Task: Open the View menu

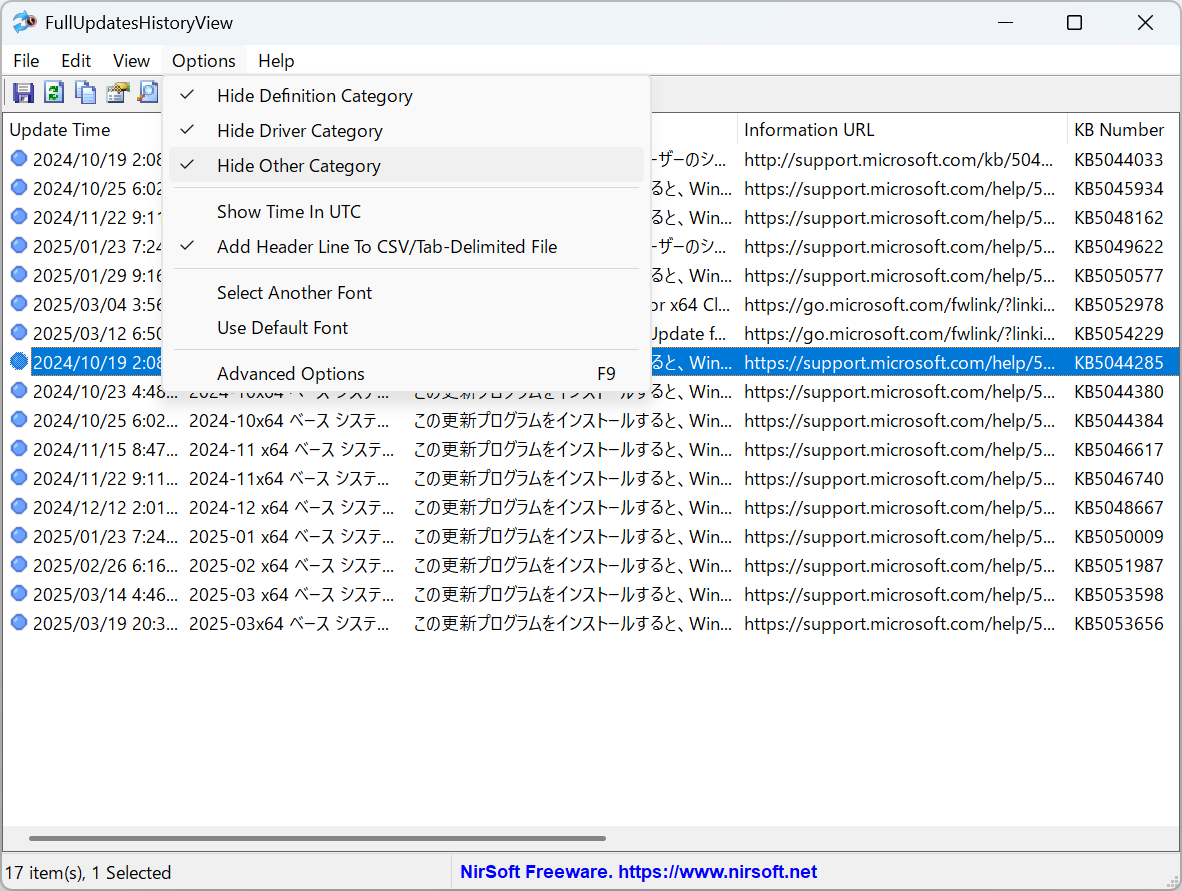Action: tap(131, 61)
